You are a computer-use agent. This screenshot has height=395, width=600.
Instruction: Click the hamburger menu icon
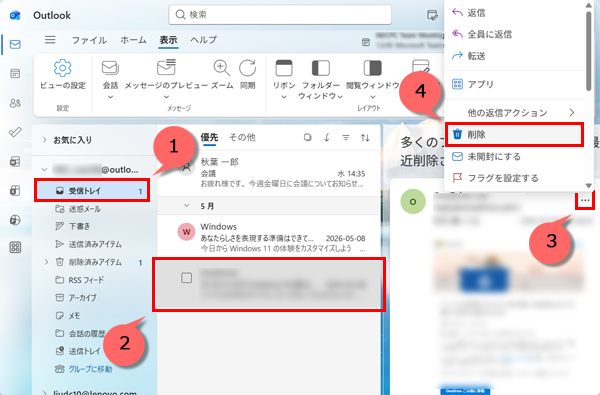coord(50,40)
